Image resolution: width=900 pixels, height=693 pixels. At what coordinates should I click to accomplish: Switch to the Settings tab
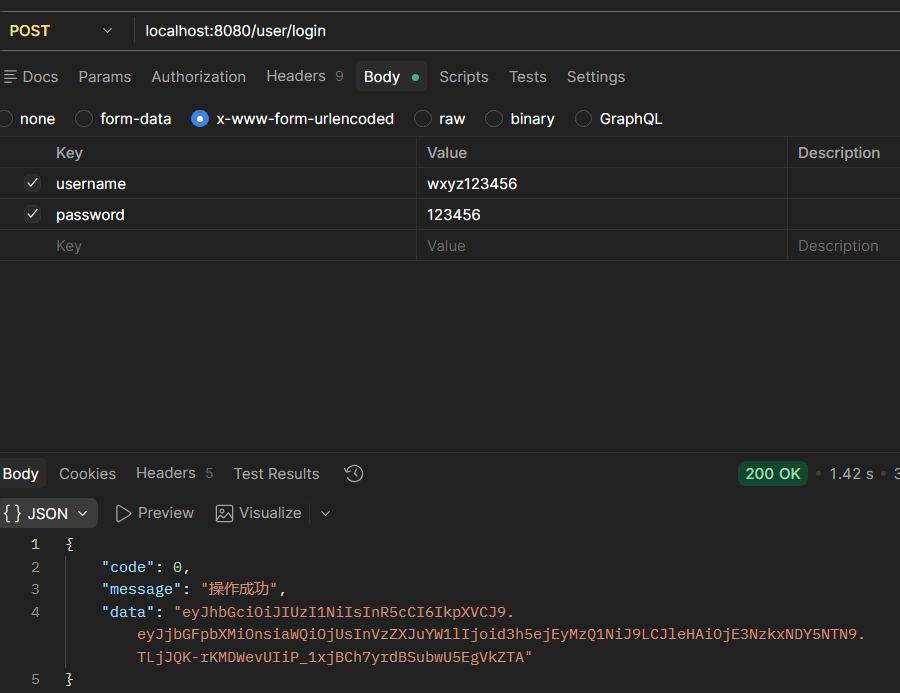pos(596,77)
